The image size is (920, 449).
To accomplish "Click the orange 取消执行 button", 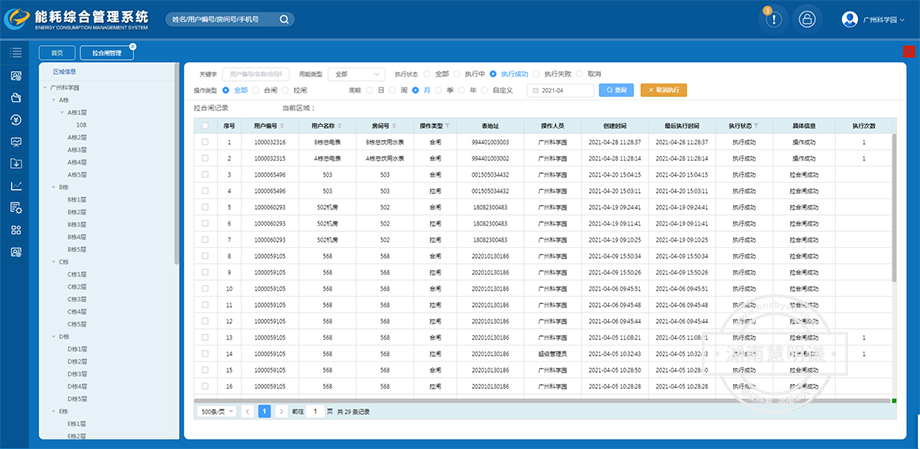I will (x=664, y=90).
